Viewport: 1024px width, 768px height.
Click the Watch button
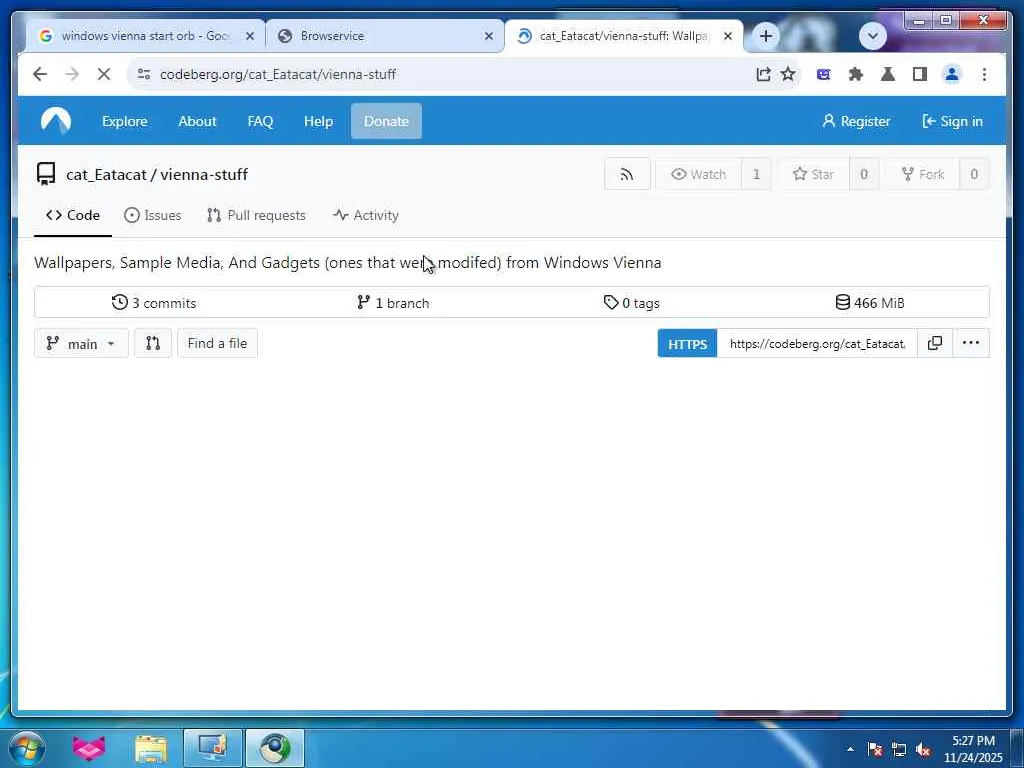pos(699,174)
